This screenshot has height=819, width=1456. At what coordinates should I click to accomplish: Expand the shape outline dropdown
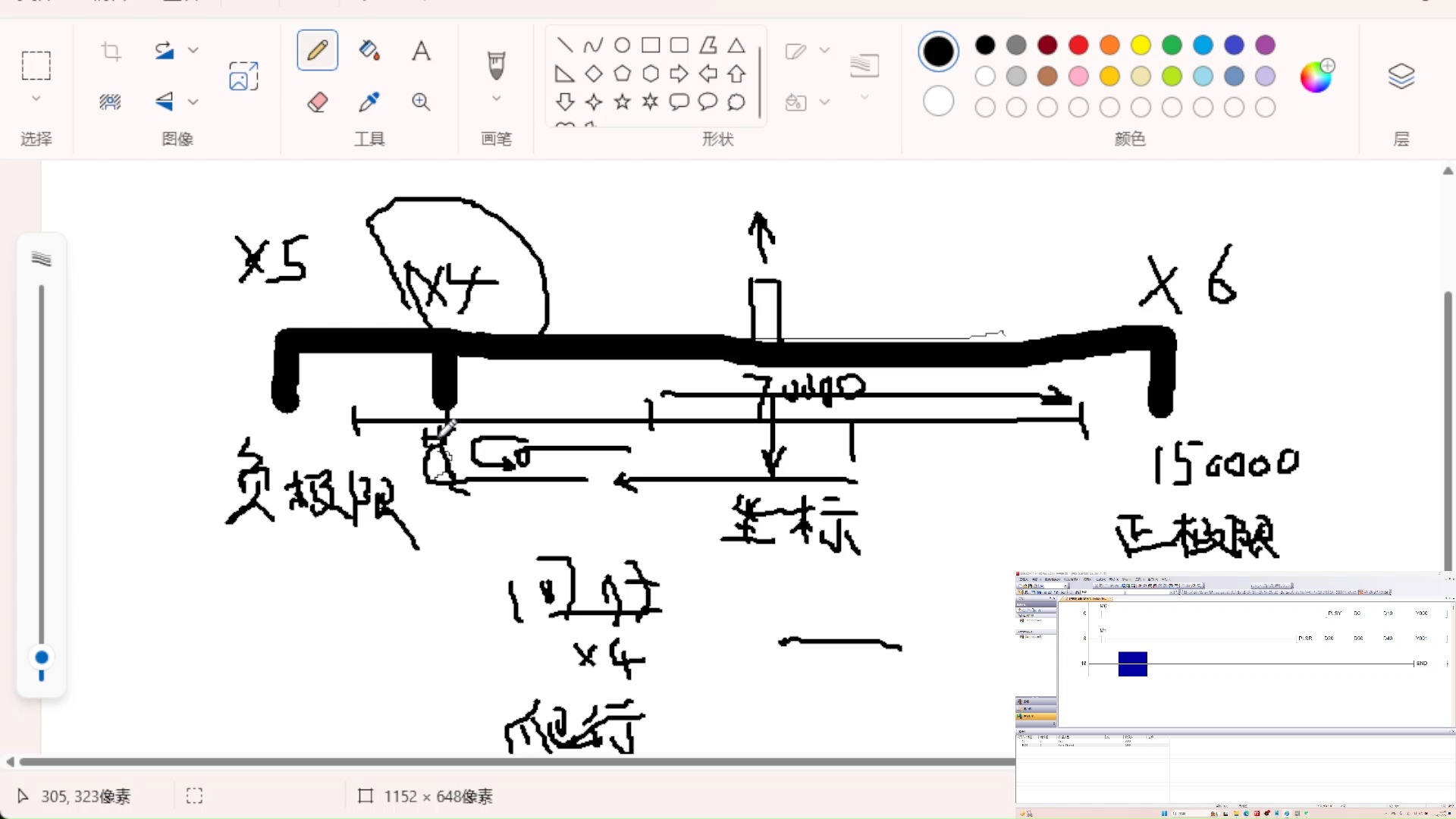(825, 51)
